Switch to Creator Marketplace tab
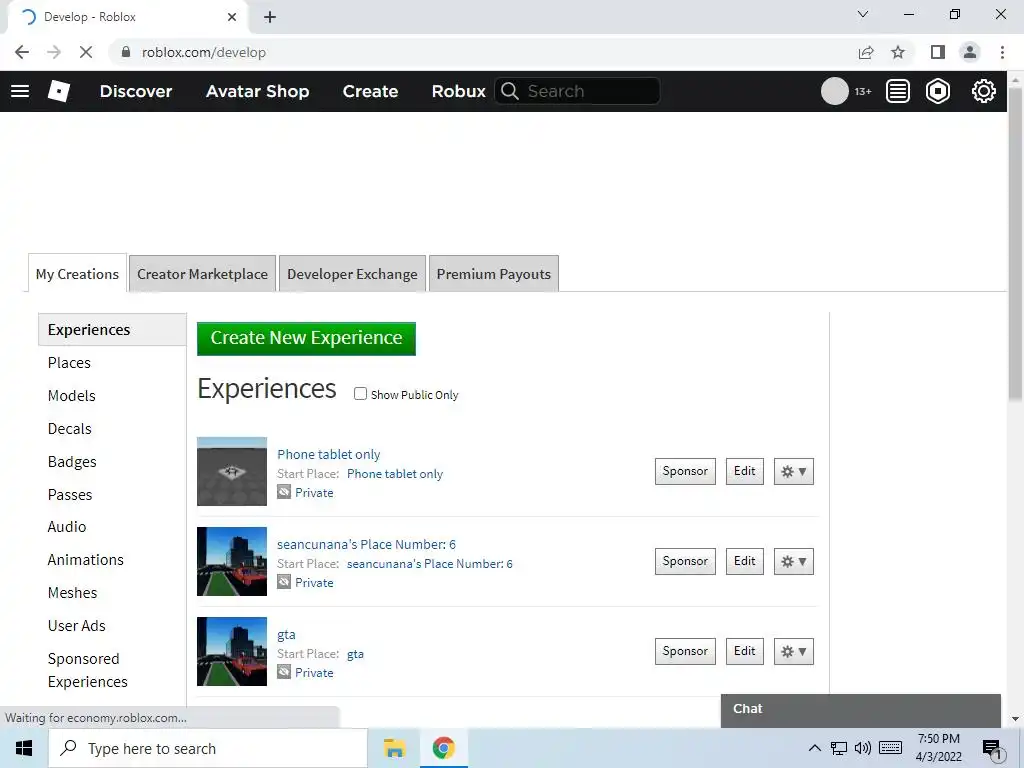Screen dimensions: 1024x768 point(202,274)
